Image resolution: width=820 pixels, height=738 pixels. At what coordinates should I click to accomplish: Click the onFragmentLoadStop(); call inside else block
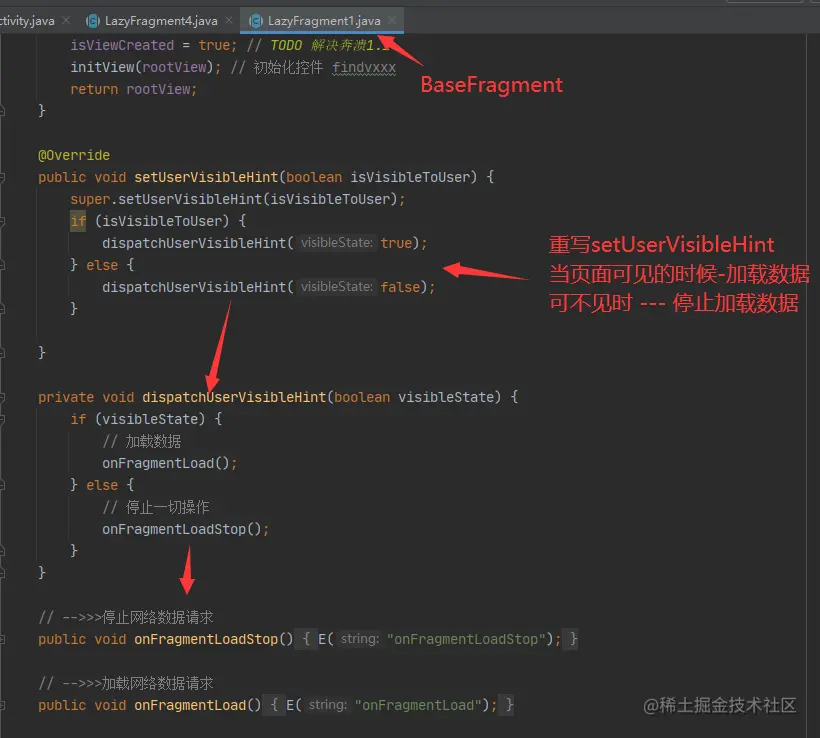tap(186, 529)
